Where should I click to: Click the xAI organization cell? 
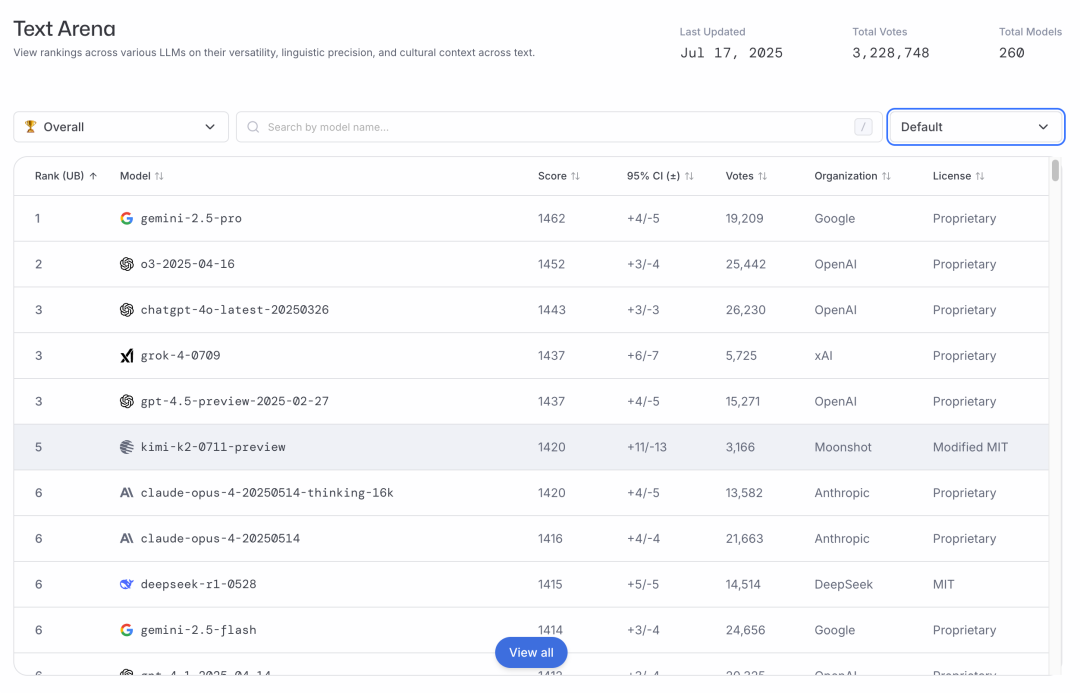pyautogui.click(x=823, y=355)
